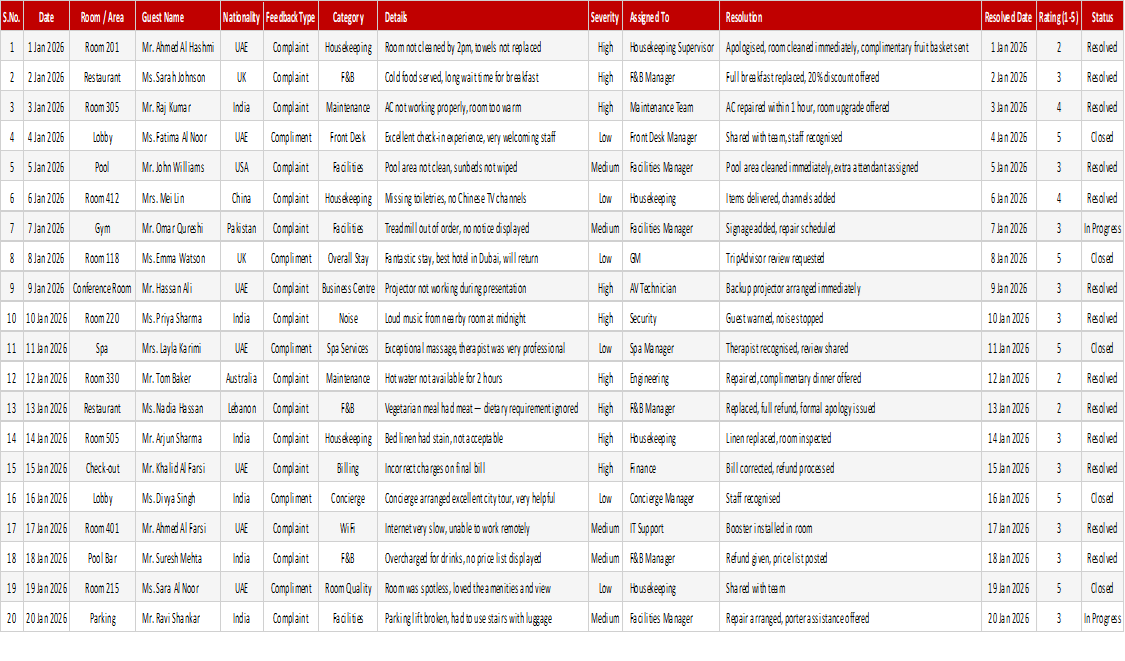Click cell 'Mr. Khalid Al Farsi'

tap(178, 469)
